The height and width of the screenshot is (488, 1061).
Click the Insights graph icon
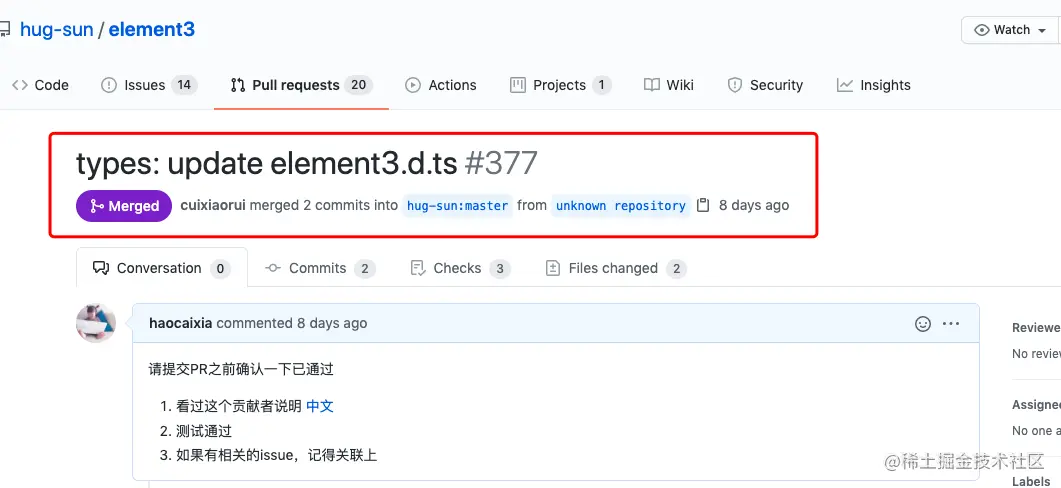coord(844,85)
